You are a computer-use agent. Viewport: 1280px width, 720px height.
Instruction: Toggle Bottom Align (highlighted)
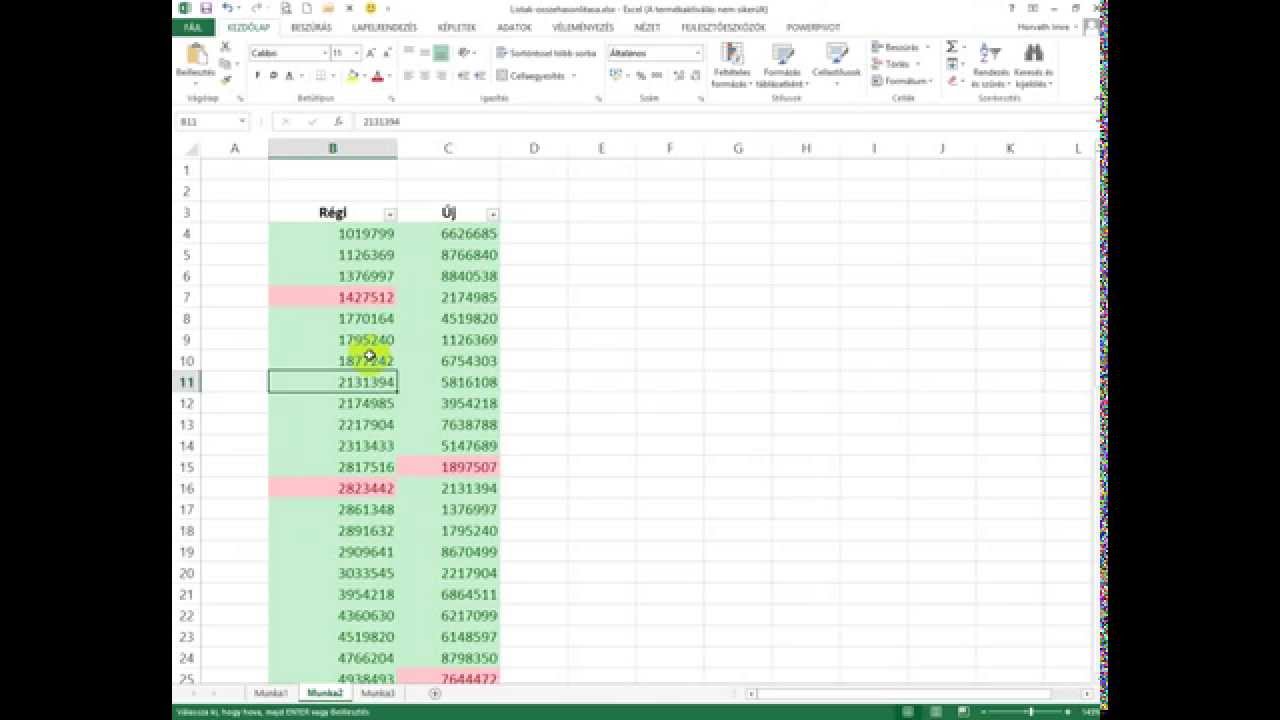tap(440, 53)
